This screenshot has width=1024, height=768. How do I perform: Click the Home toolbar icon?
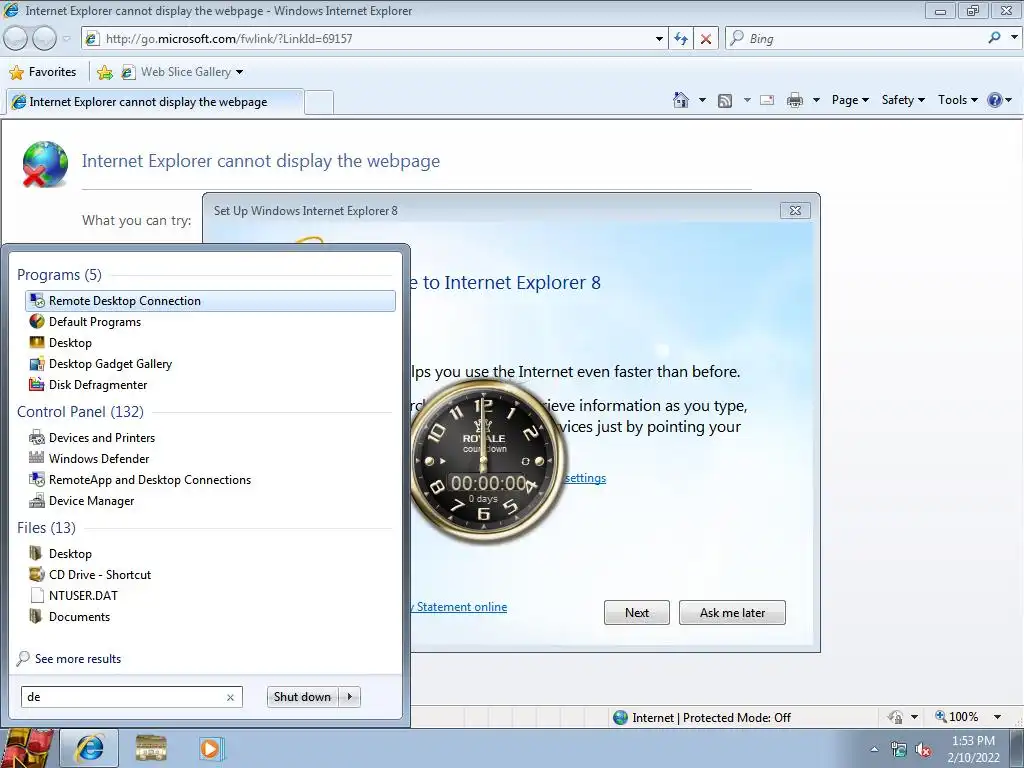[681, 100]
